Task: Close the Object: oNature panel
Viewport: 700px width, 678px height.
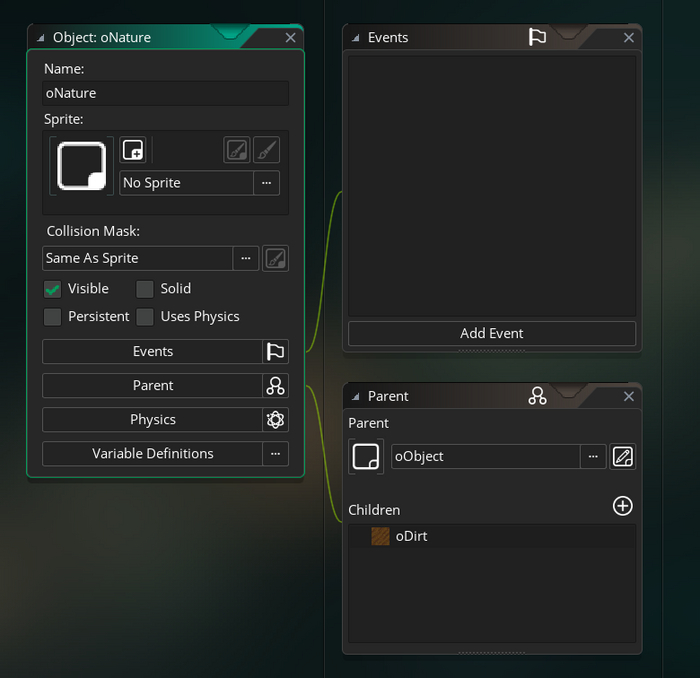Action: click(291, 37)
